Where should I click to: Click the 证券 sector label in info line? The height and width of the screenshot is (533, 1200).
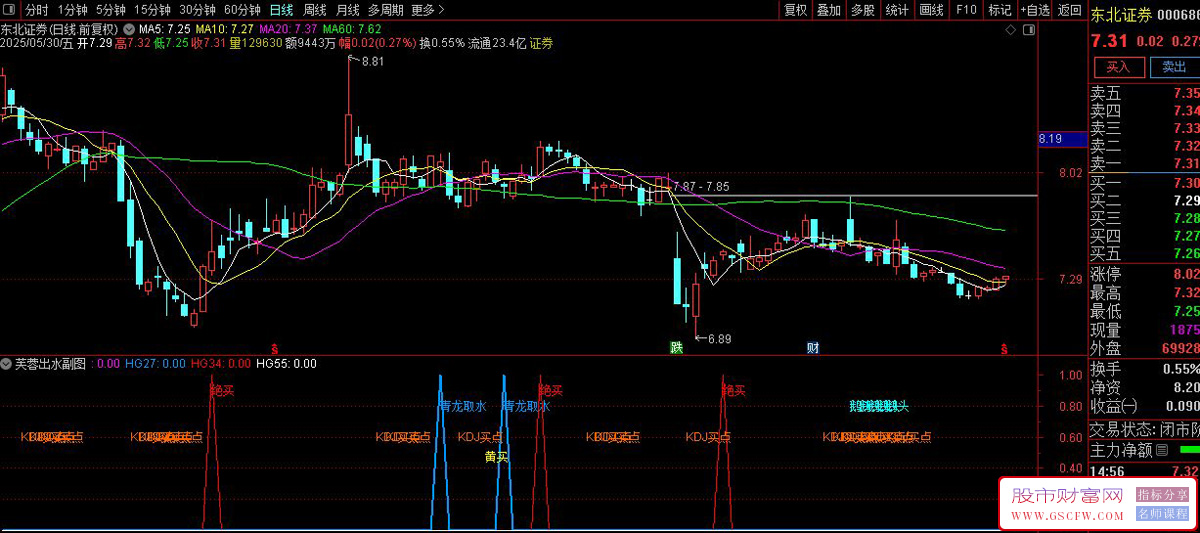point(541,43)
